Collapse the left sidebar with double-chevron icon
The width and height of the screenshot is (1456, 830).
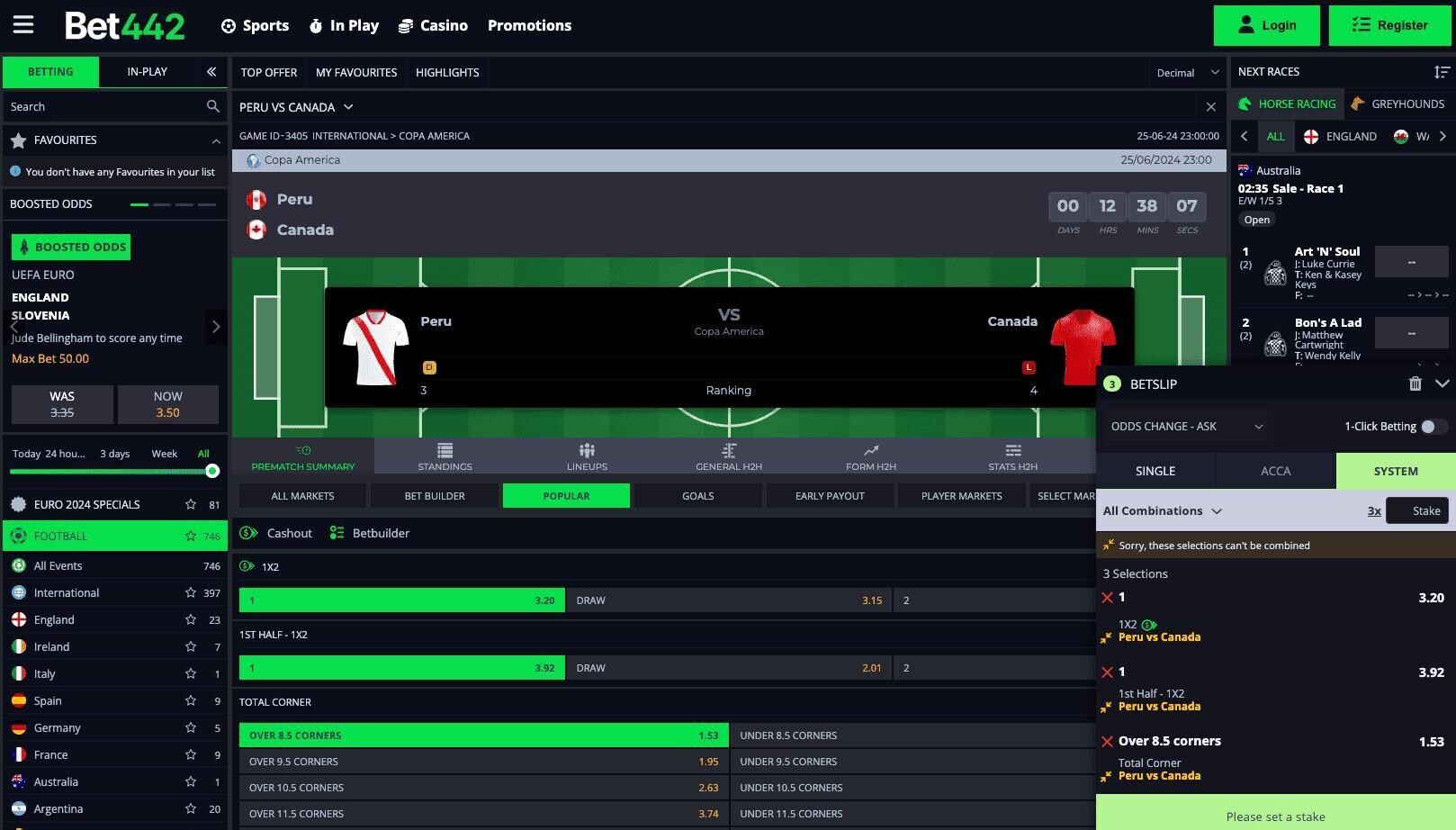(x=211, y=72)
